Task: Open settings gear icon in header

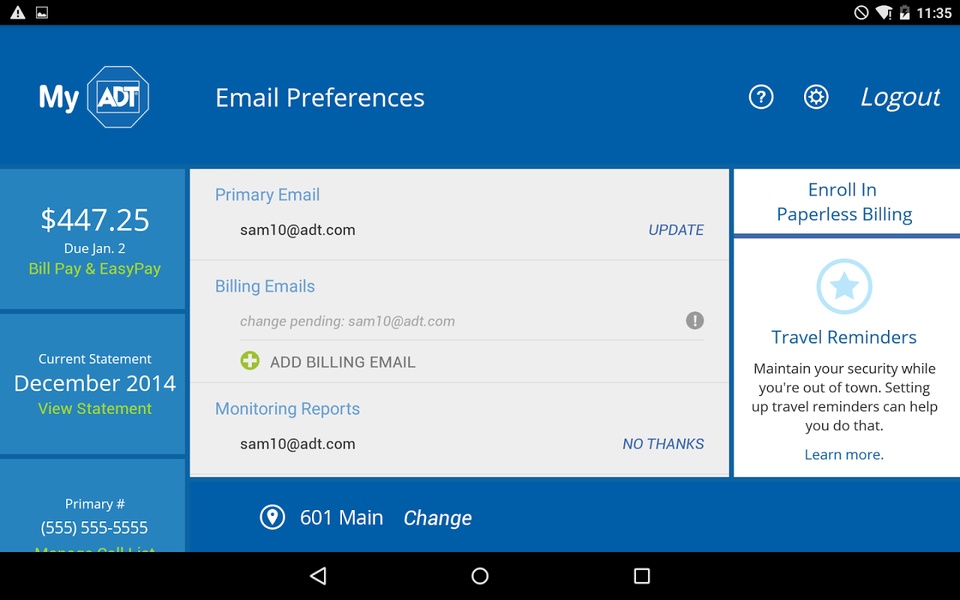Action: [x=816, y=97]
